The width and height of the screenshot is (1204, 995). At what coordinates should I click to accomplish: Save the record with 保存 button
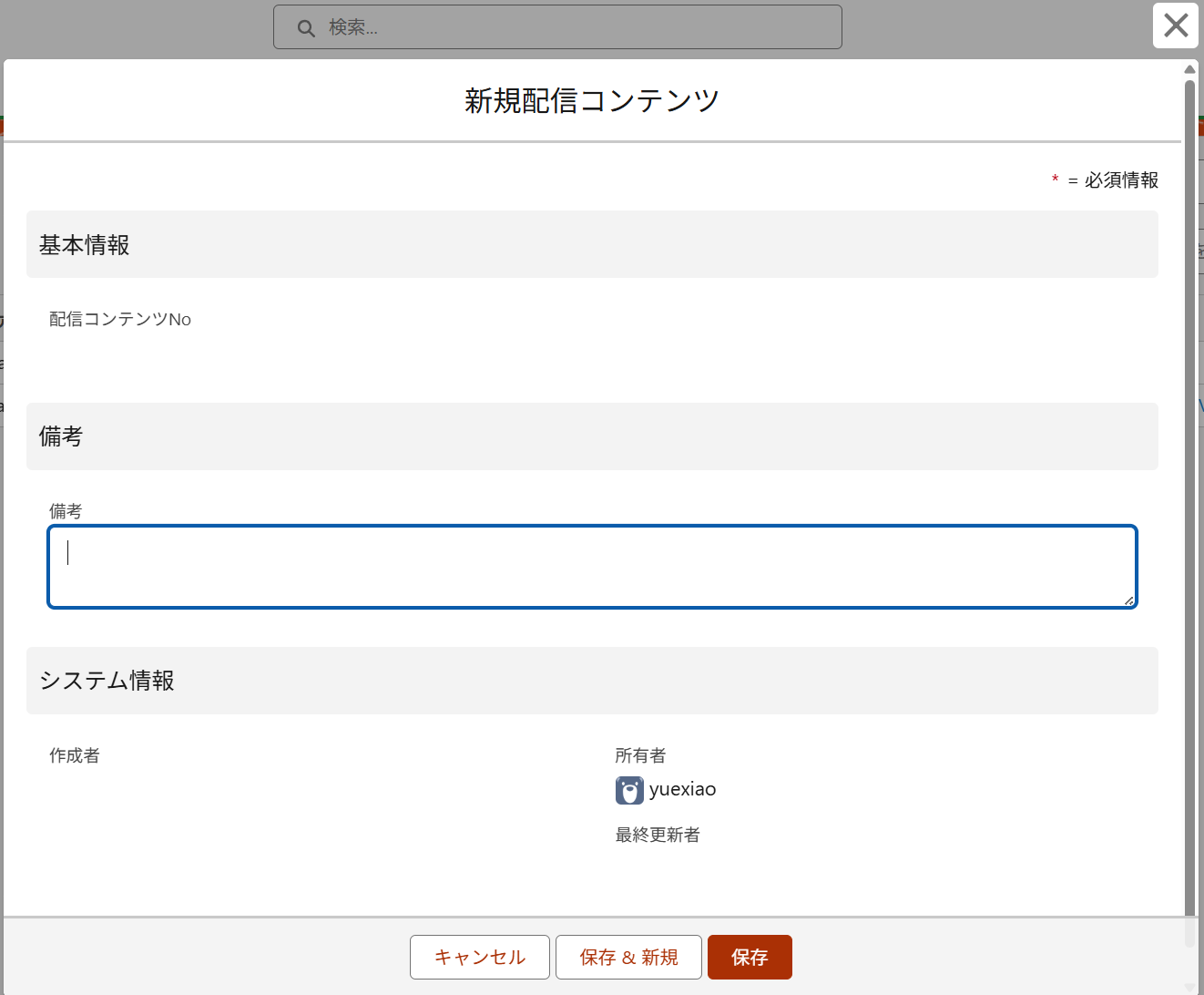tap(749, 957)
